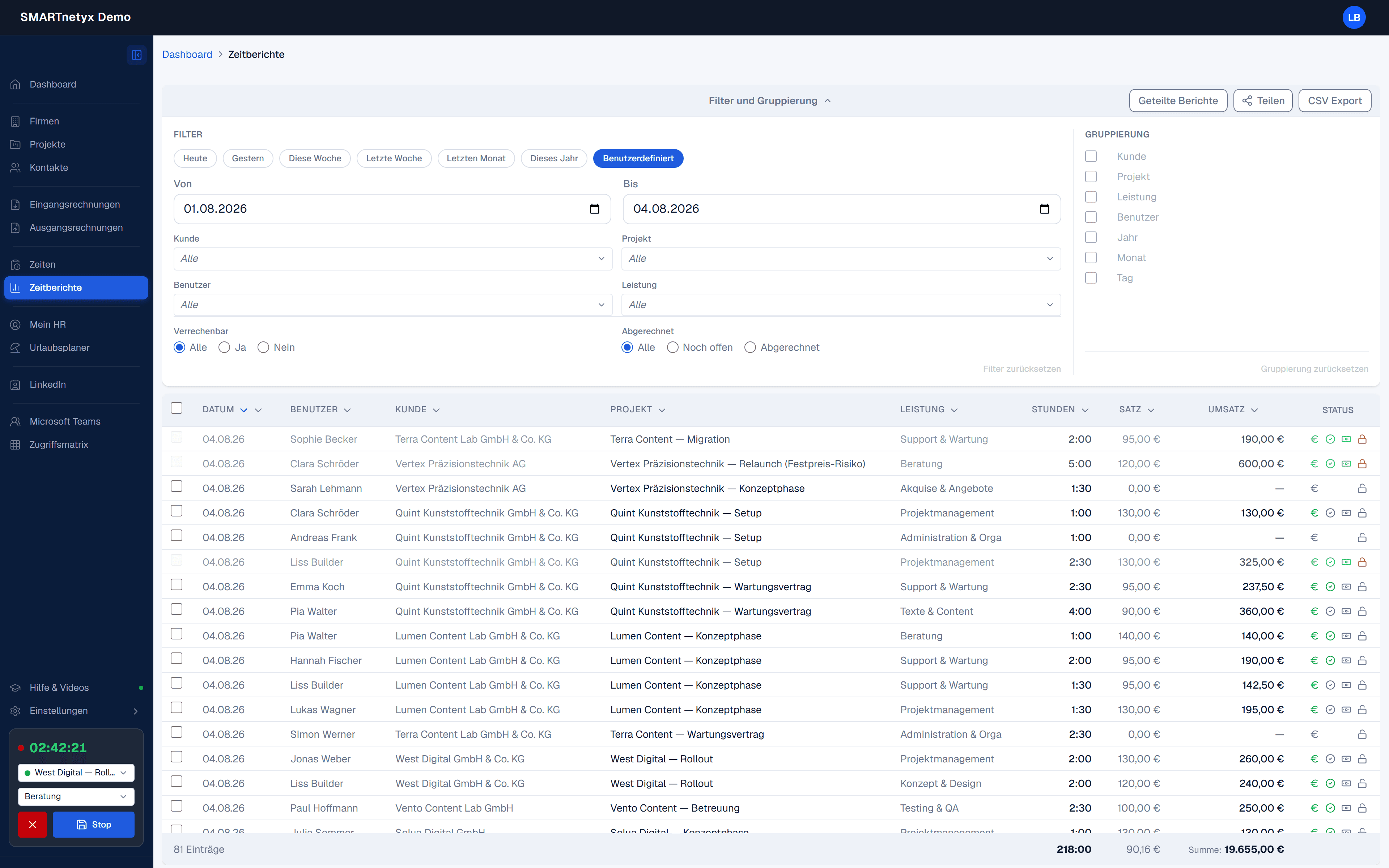Open the Leistung filter dropdown
This screenshot has height=868, width=1389.
(x=841, y=305)
